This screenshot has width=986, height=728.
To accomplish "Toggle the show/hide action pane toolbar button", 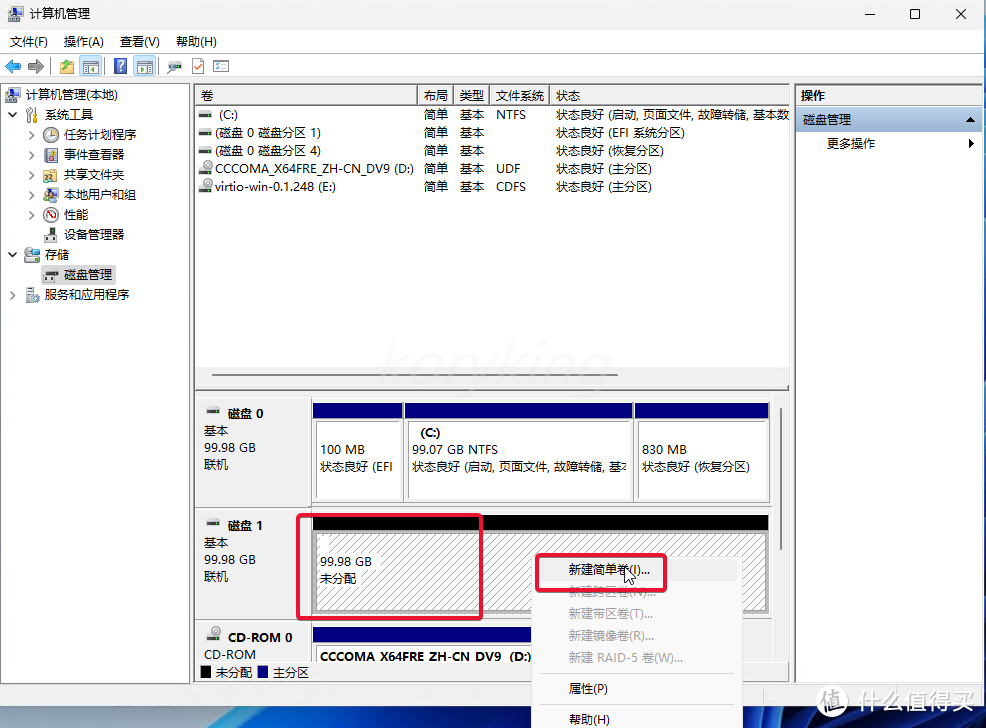I will point(144,66).
